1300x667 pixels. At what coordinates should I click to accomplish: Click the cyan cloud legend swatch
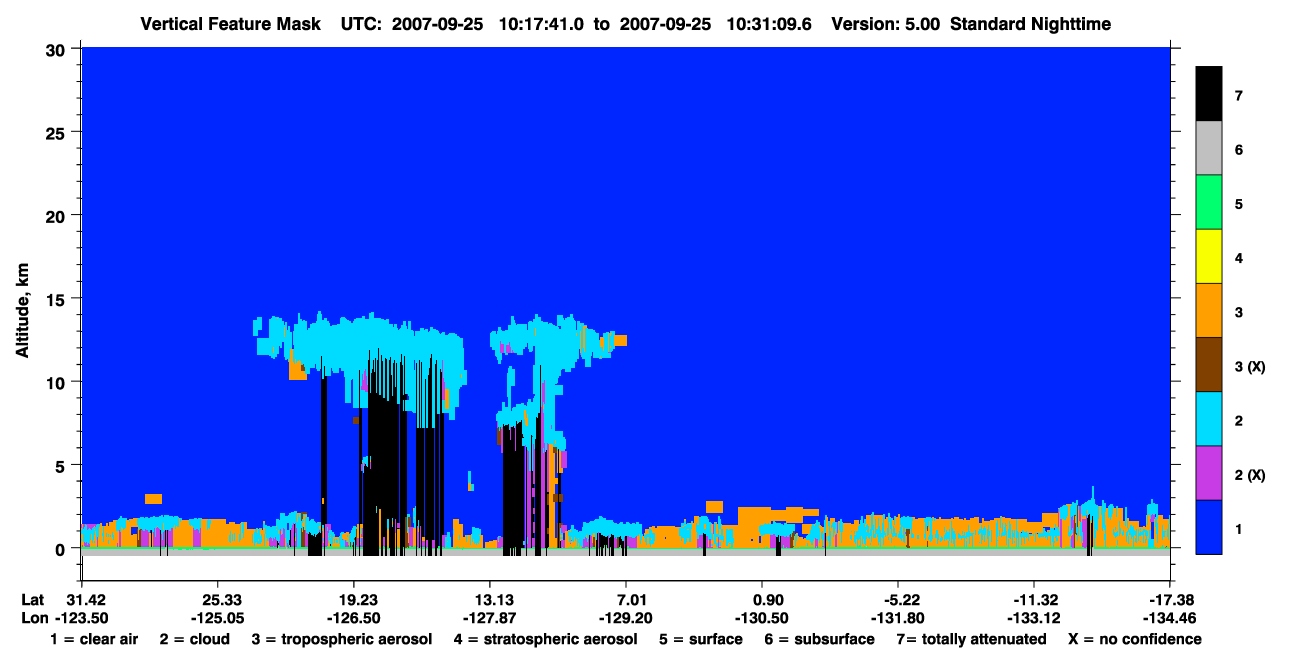(x=1209, y=418)
